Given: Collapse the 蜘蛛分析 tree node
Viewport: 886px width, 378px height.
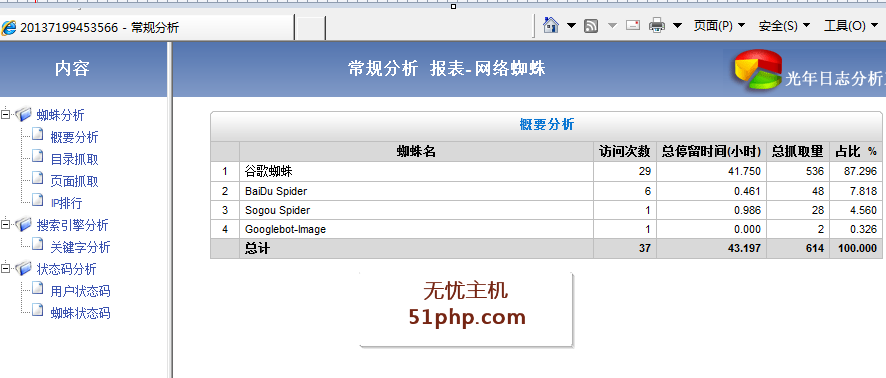Looking at the screenshot, I should click(6, 114).
